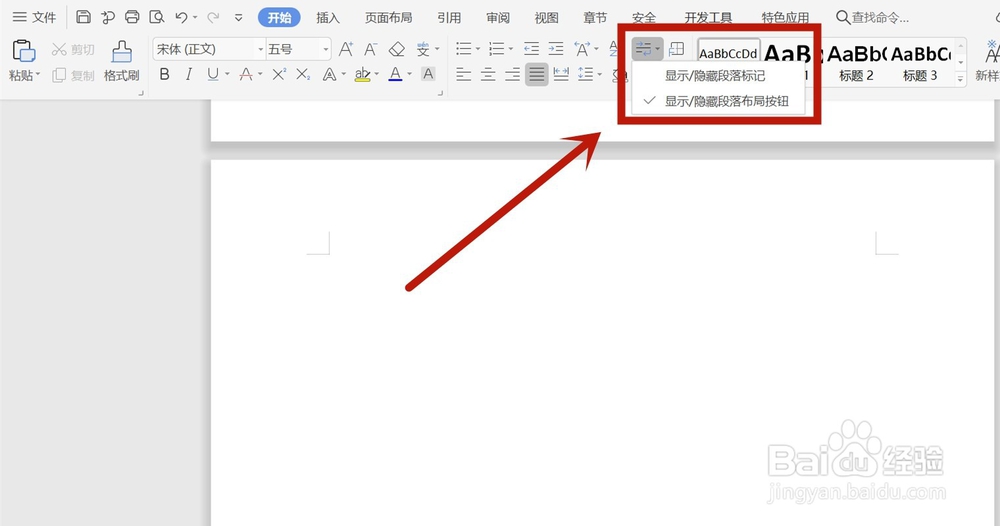Screen dimensions: 1000x526
Task: Toggle Bold formatting
Action: (165, 75)
